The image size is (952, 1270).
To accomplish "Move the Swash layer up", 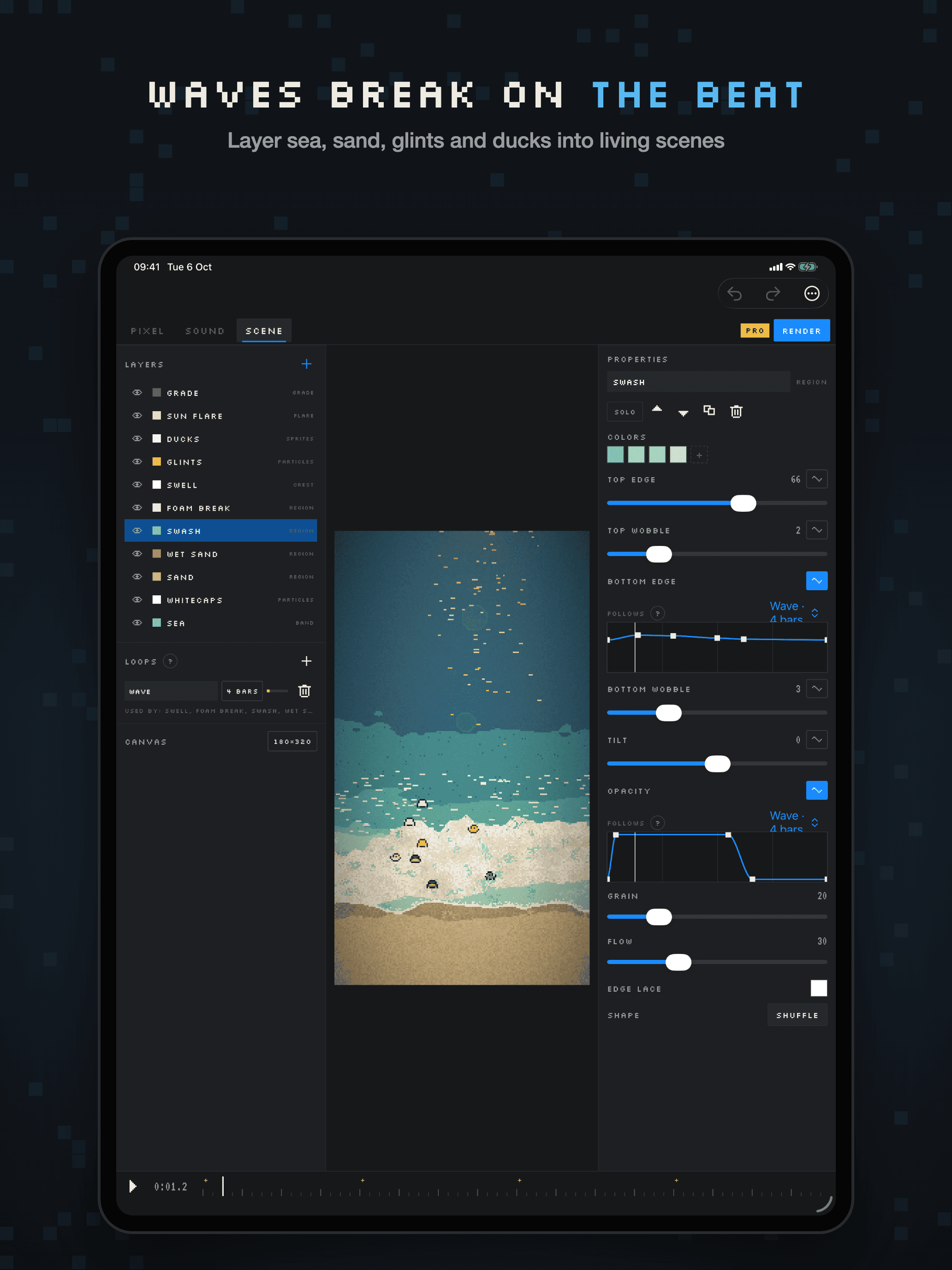I will (657, 410).
